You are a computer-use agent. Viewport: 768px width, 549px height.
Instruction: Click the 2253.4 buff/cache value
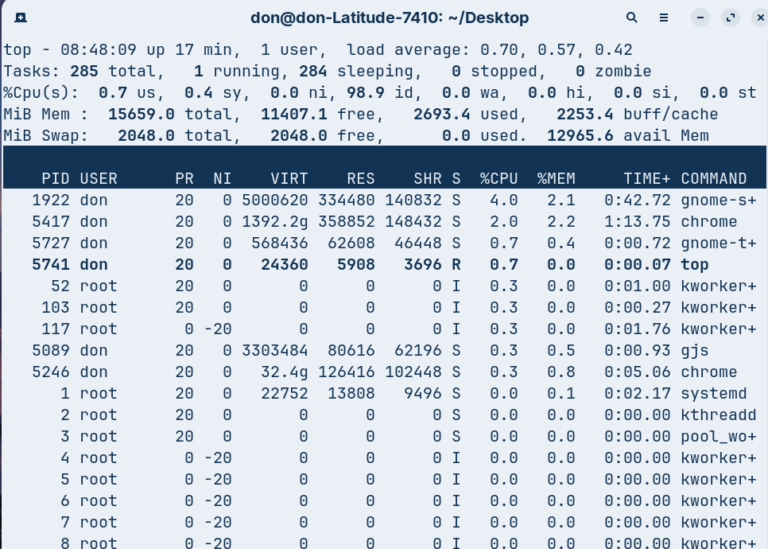coord(585,114)
